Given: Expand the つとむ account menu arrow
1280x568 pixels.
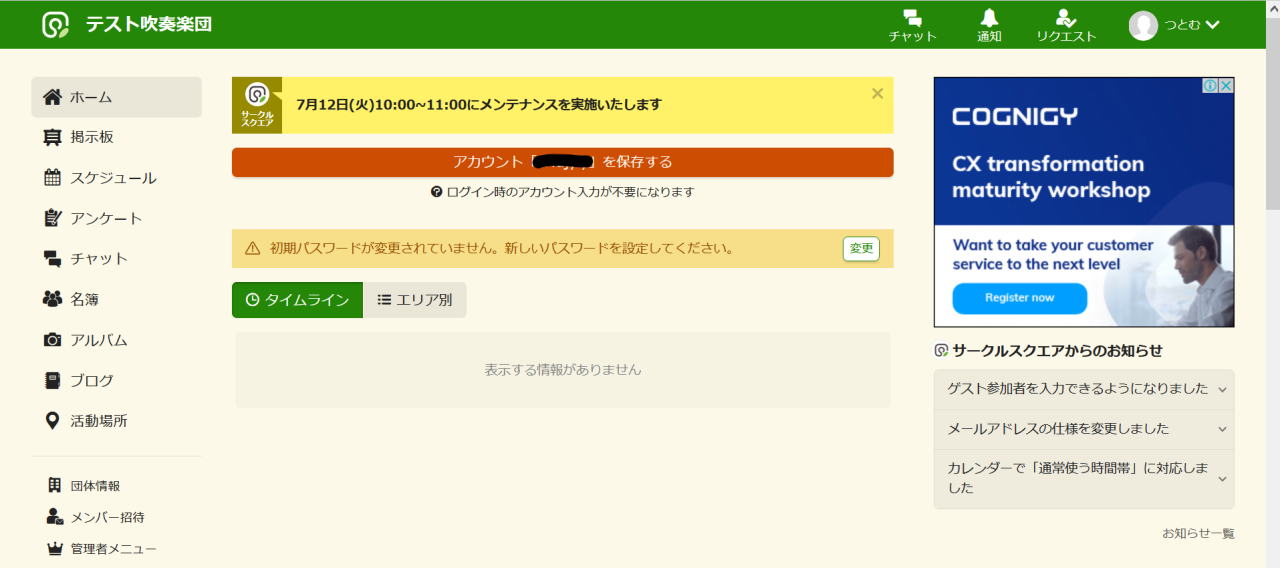Looking at the screenshot, I should click(x=1213, y=25).
